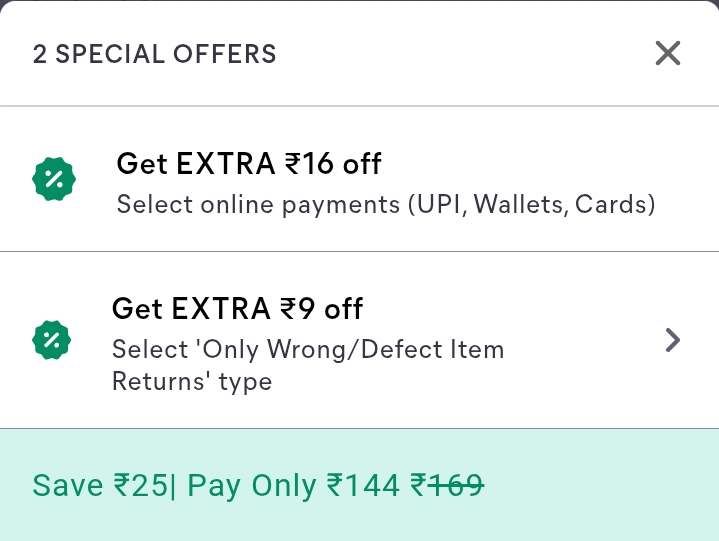
Task: Tap the ₹144 final price in banner
Action: pos(364,486)
